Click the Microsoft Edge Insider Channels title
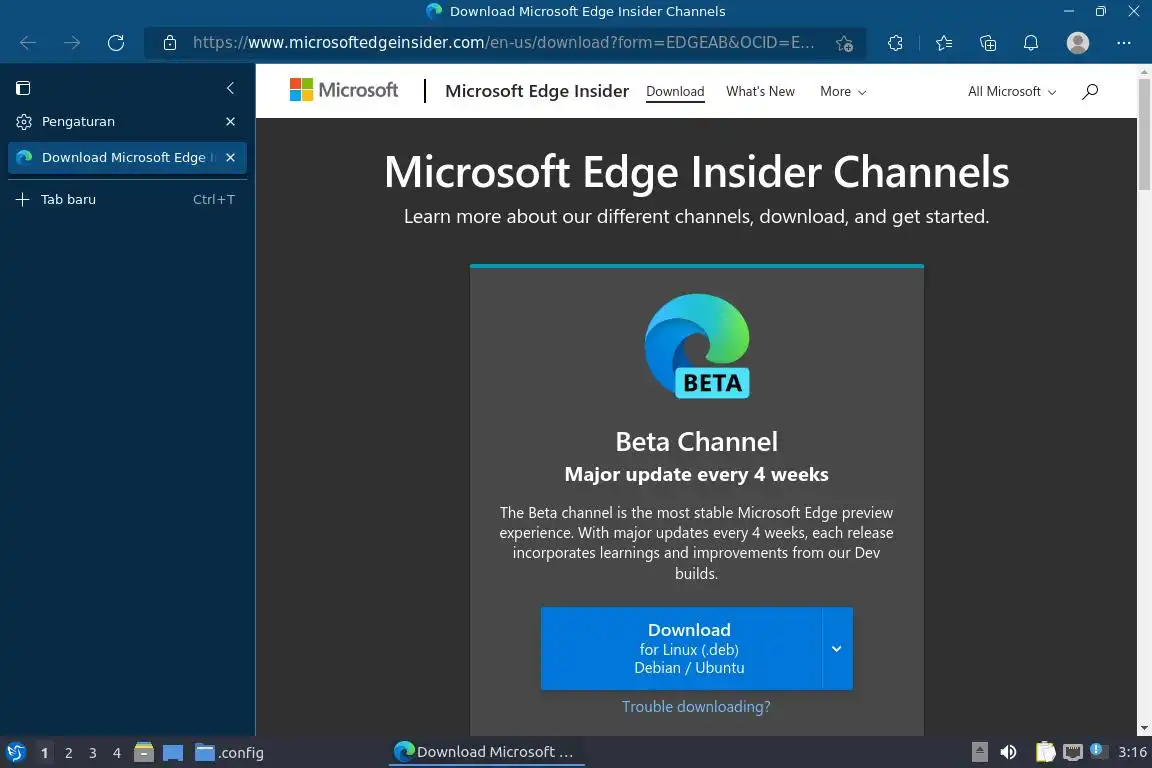This screenshot has height=768, width=1152. (696, 171)
